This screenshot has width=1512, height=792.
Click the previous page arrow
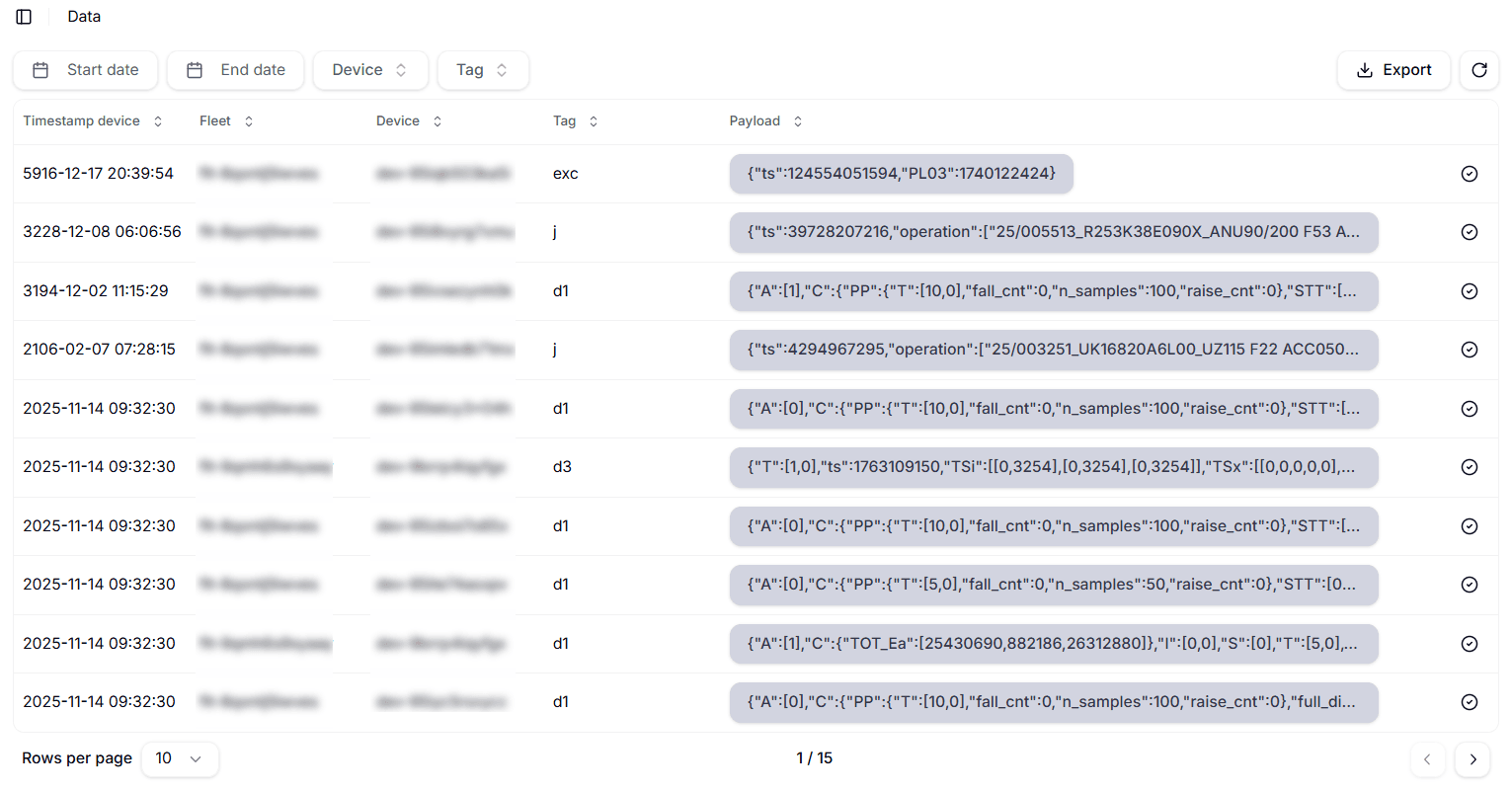pyautogui.click(x=1427, y=759)
